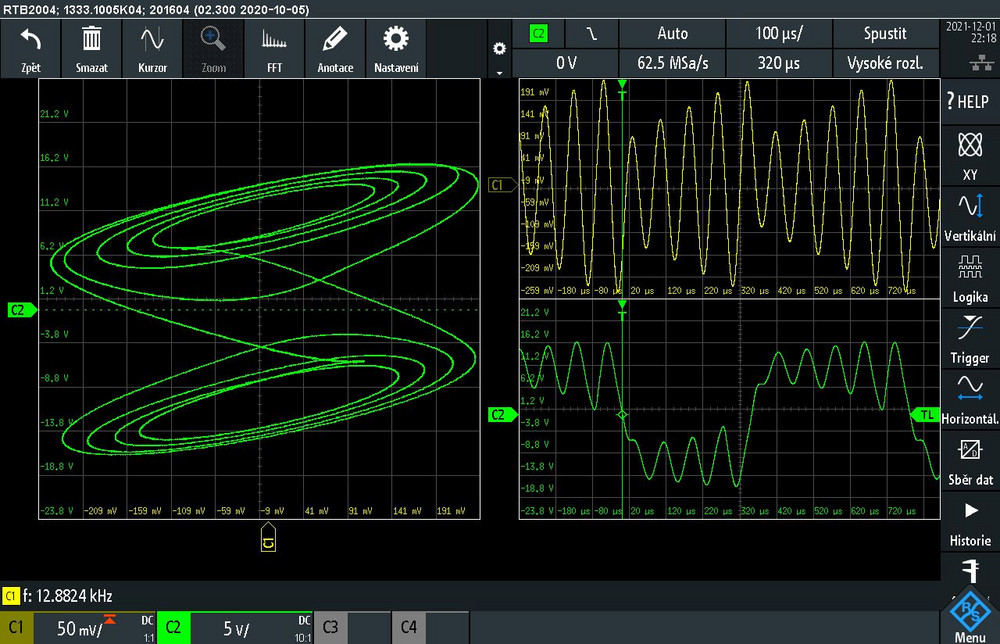
Task: Select the yellow C1 measurement label
Action: tap(10, 596)
